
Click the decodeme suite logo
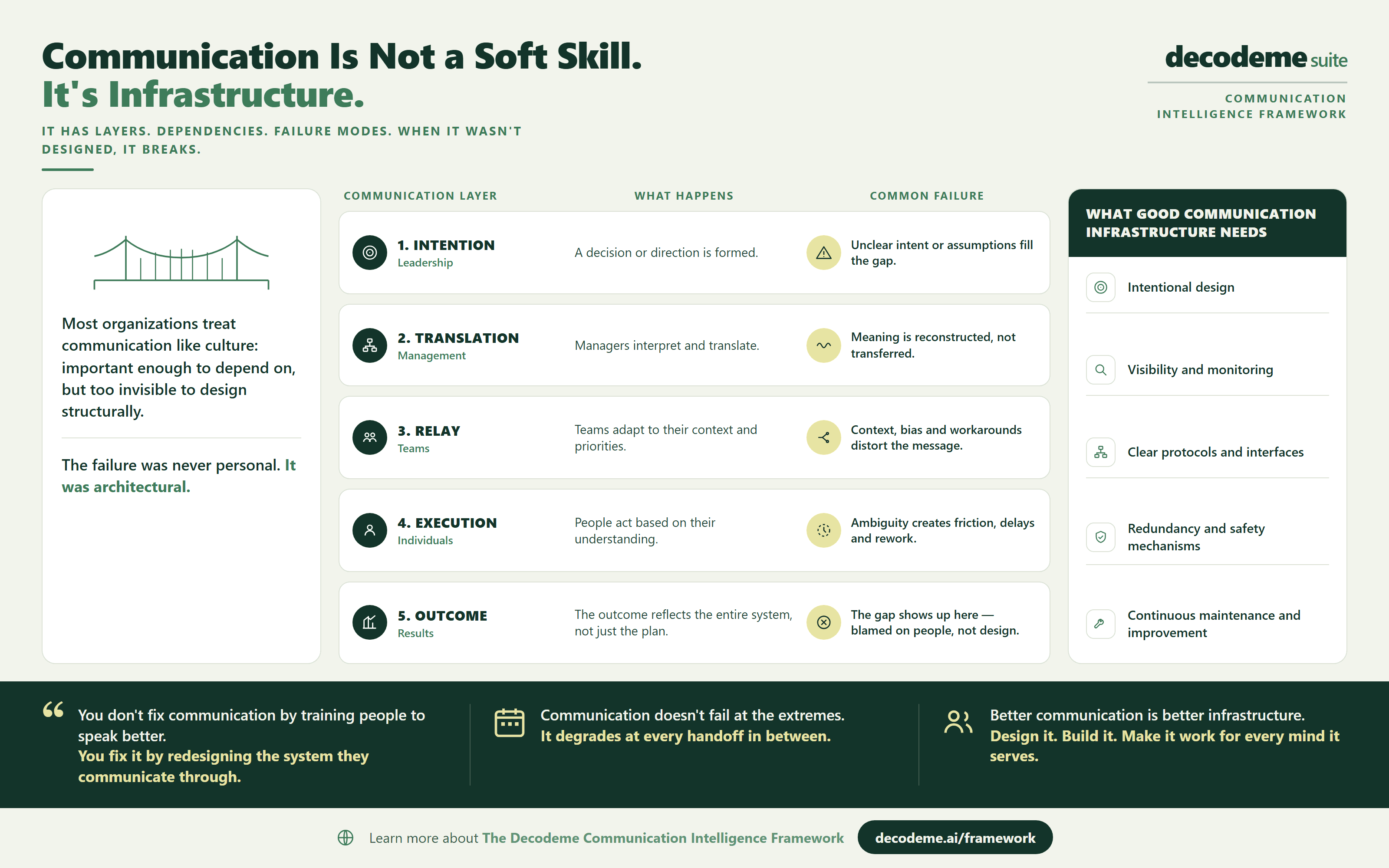point(1256,57)
